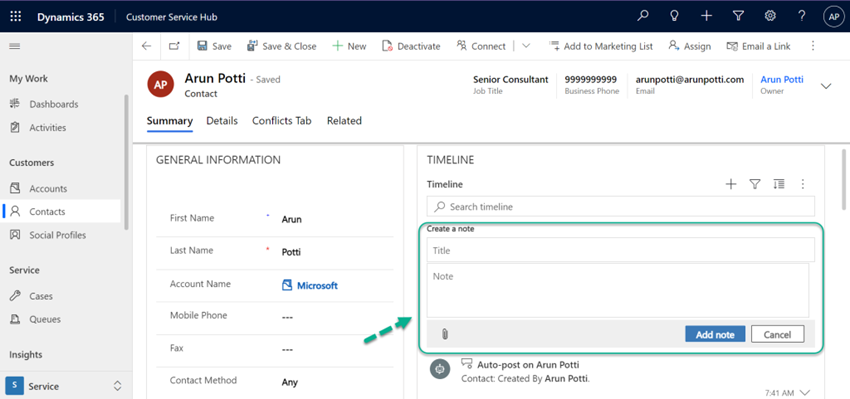Open the advanced find funnel icon in top bar
Viewport: 850px width, 399px height.
coord(738,16)
